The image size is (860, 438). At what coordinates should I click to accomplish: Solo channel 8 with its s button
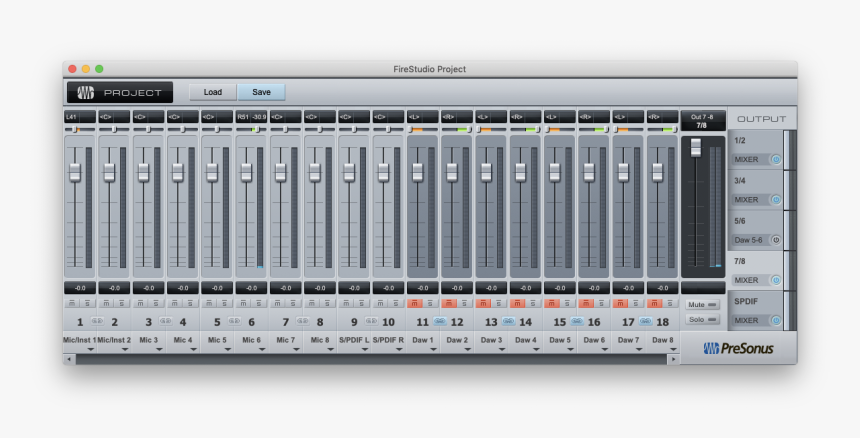point(327,303)
